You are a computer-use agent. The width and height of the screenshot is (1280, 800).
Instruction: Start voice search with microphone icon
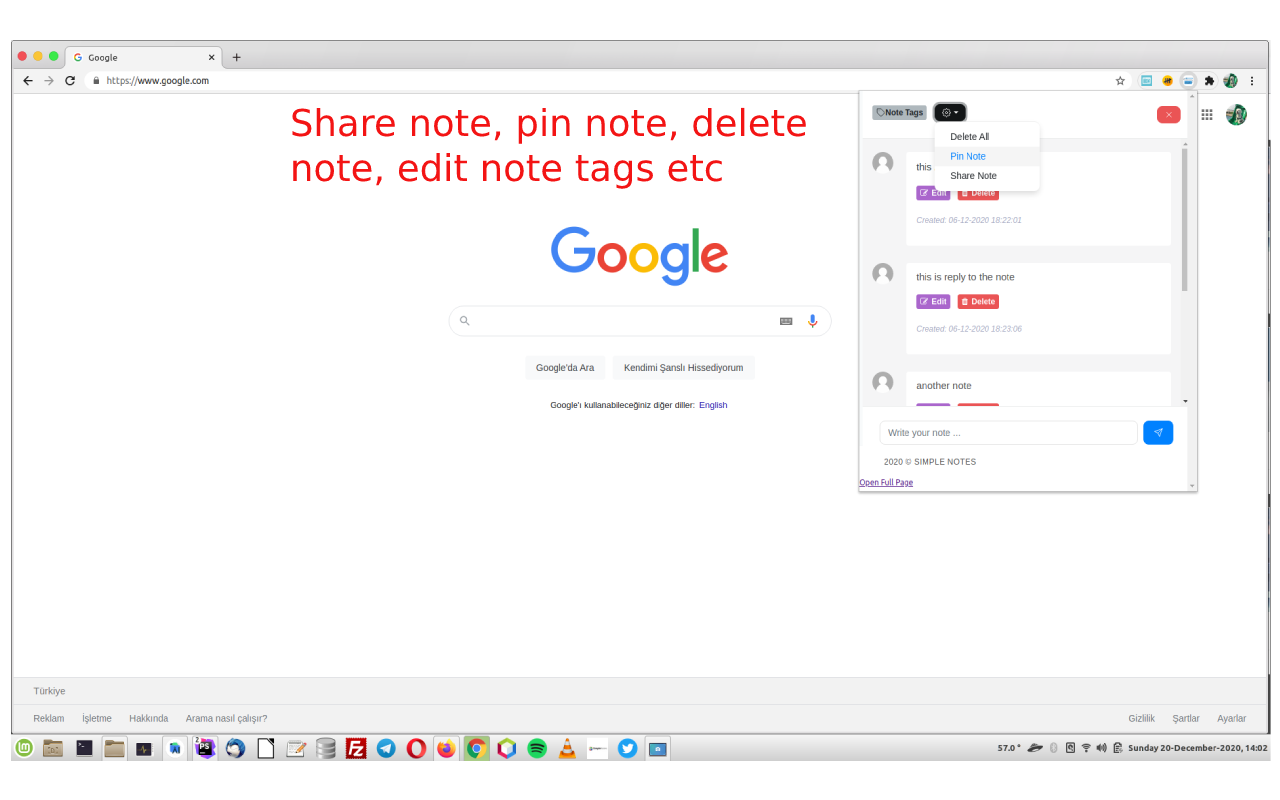[x=812, y=321]
